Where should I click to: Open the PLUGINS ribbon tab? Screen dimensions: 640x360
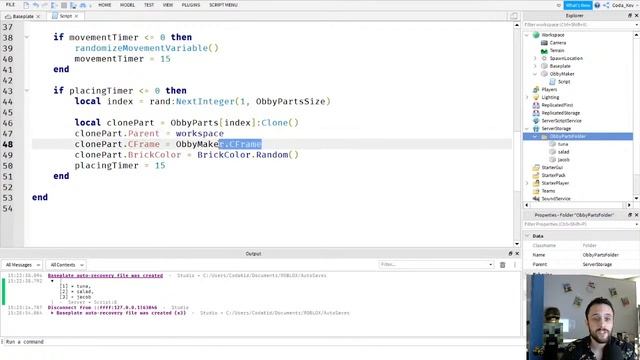click(x=191, y=5)
